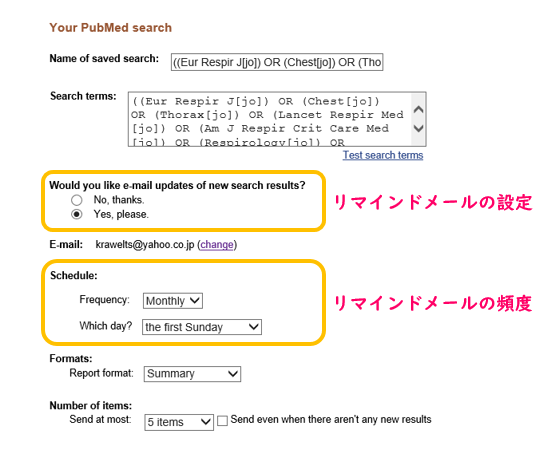Screen dimensions: 554x450
Task: Click the "No, thanks." label text
Action: click(119, 200)
